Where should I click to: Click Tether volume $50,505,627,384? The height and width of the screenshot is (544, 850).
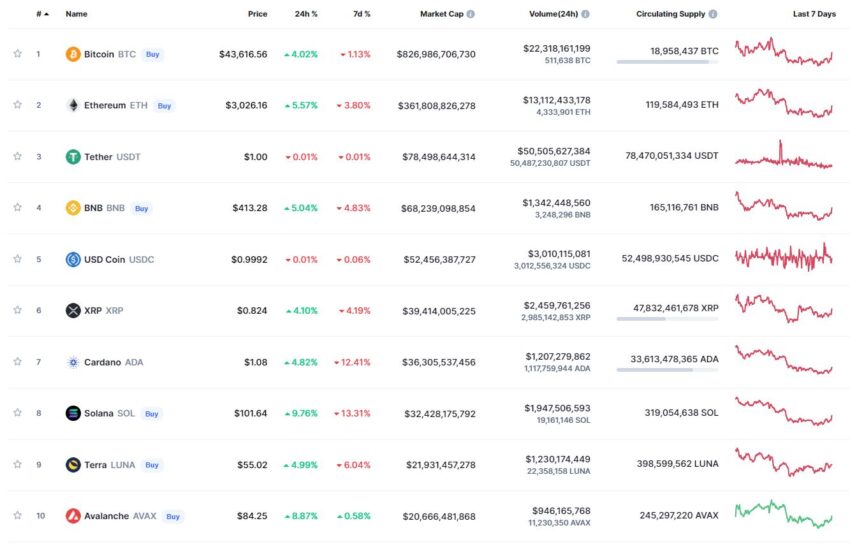pos(553,151)
